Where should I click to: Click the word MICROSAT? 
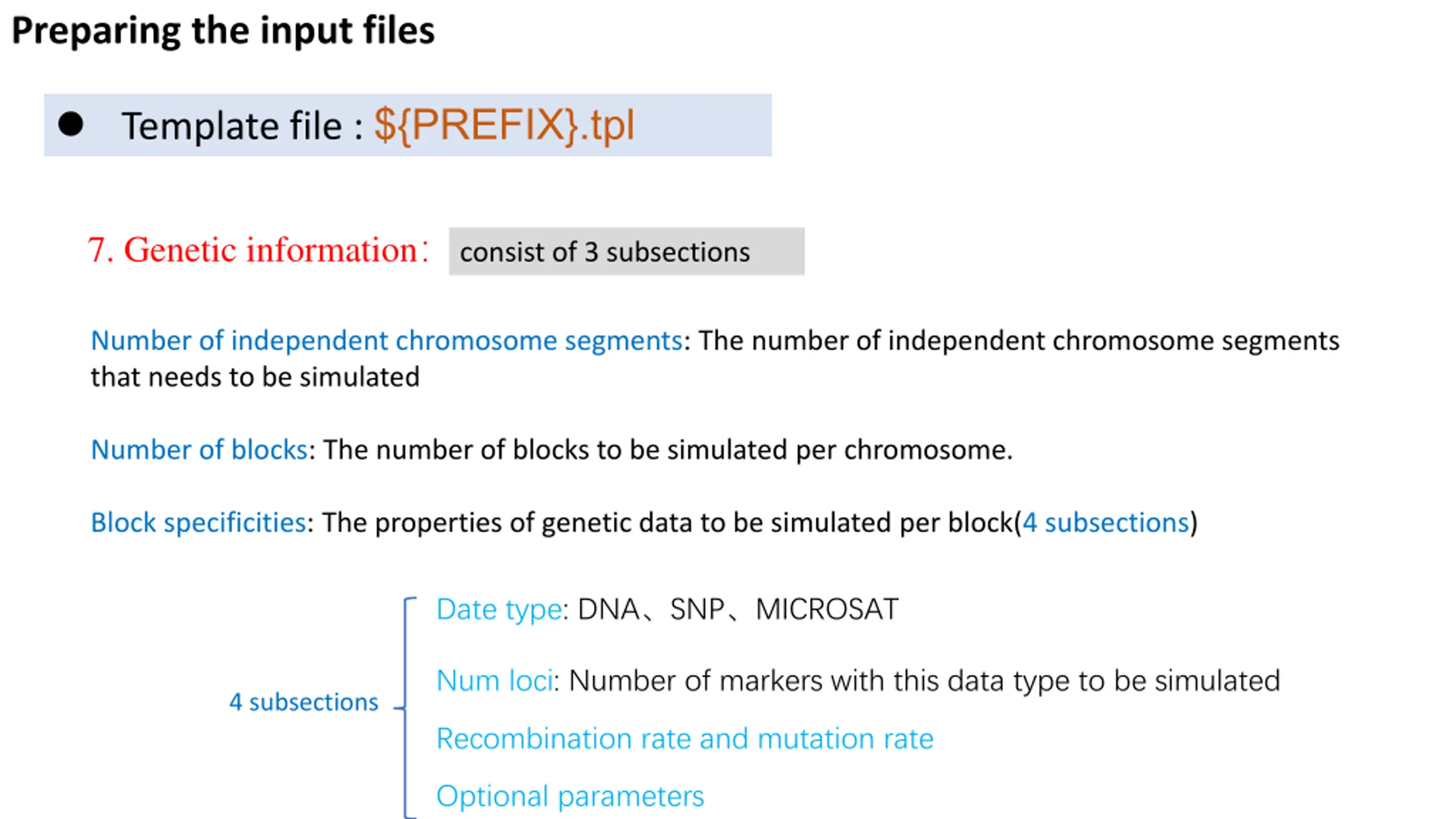[827, 609]
